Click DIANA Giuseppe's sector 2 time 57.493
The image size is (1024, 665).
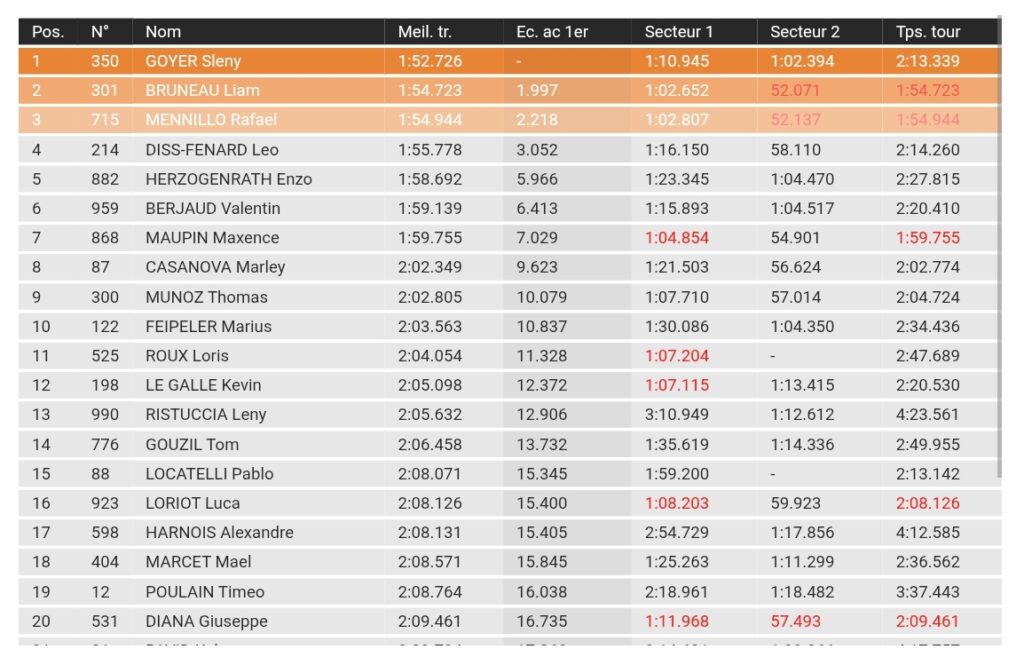[796, 621]
